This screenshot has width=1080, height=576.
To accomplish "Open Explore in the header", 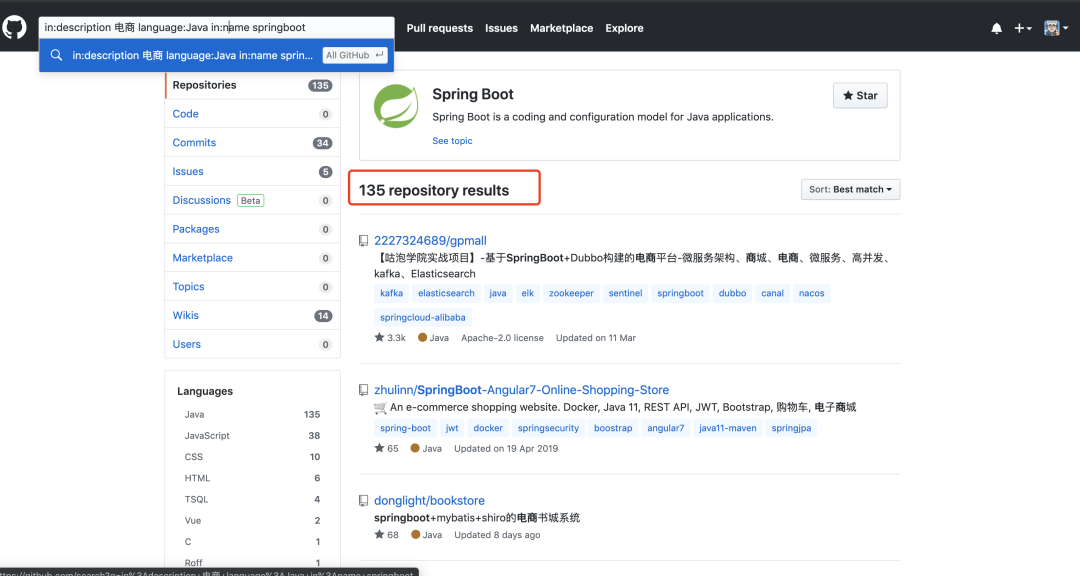I will tap(625, 28).
